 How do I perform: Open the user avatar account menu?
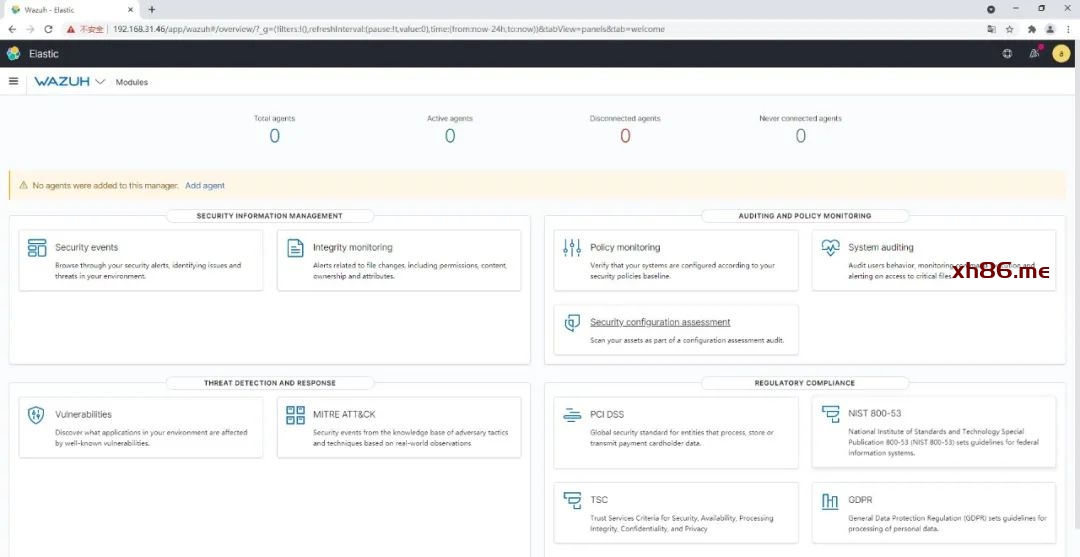1061,54
